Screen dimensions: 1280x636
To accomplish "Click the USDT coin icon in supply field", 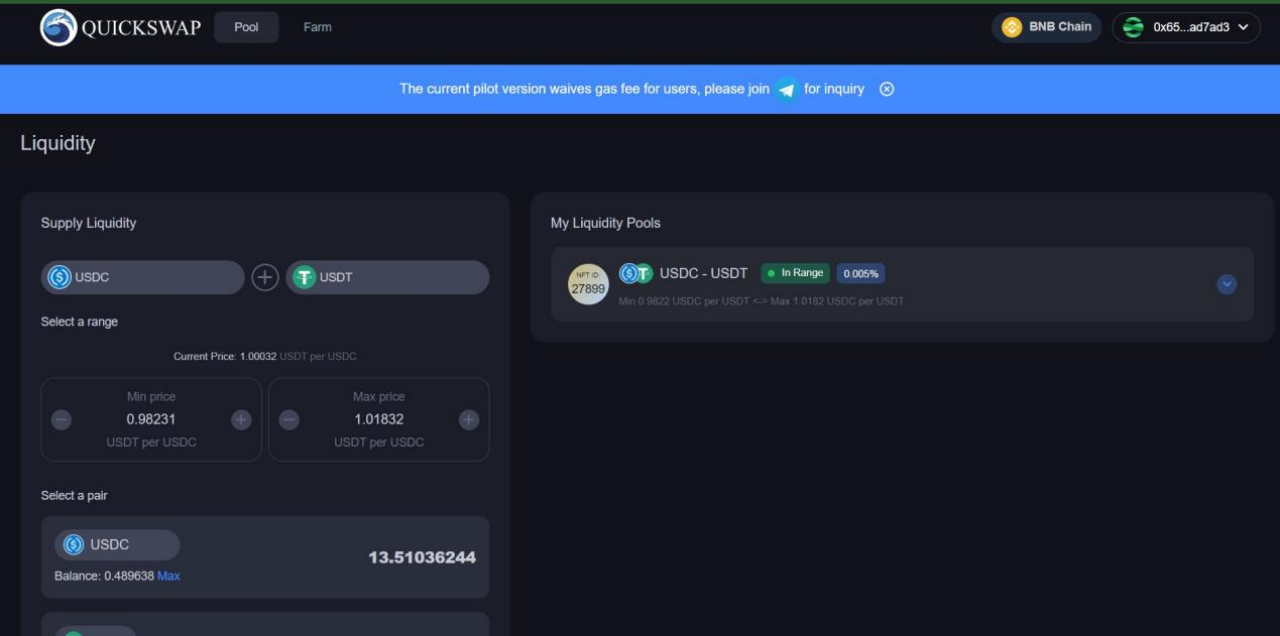I will [304, 277].
